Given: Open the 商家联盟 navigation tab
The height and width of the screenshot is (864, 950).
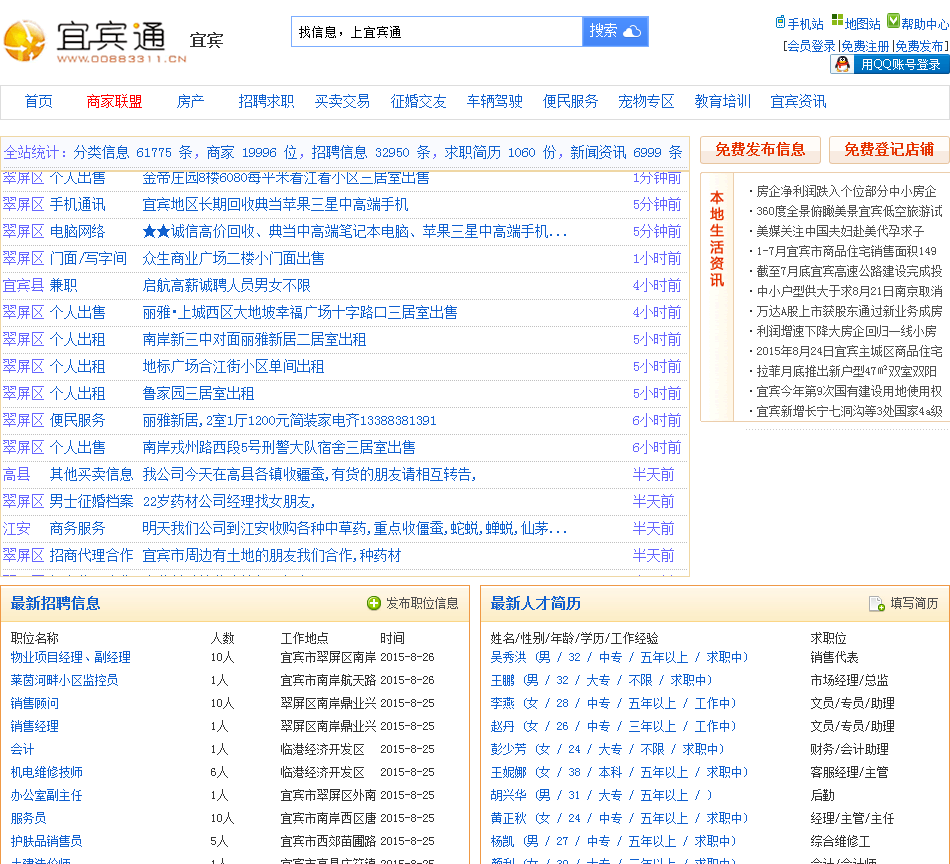Looking at the screenshot, I should click(114, 101).
